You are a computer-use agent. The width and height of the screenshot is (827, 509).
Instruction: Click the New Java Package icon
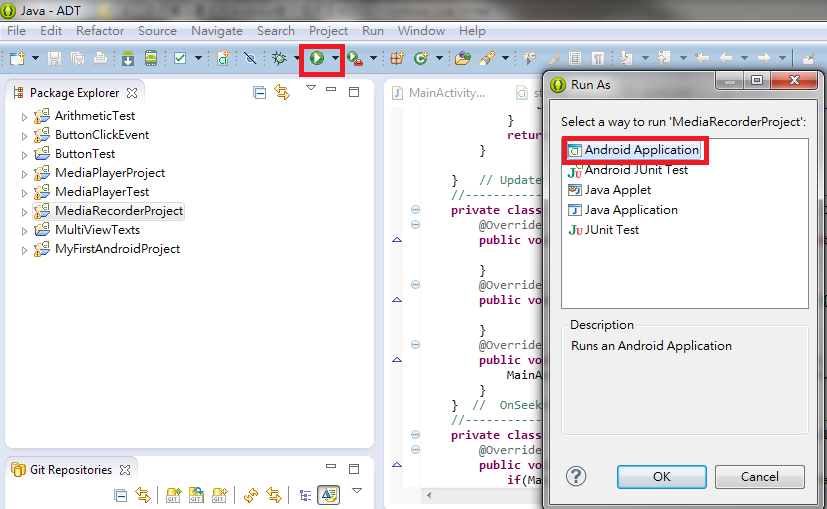pos(397,58)
